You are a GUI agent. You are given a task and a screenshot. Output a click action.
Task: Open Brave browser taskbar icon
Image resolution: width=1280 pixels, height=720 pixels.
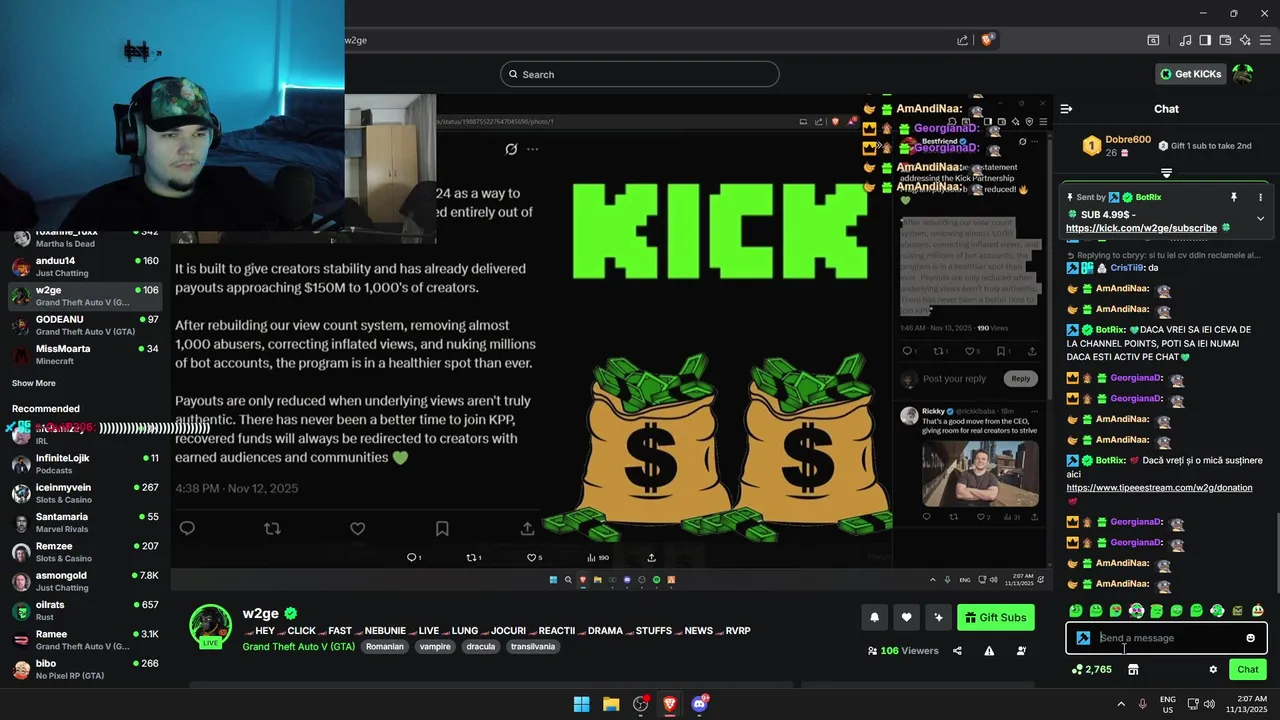pyautogui.click(x=670, y=704)
